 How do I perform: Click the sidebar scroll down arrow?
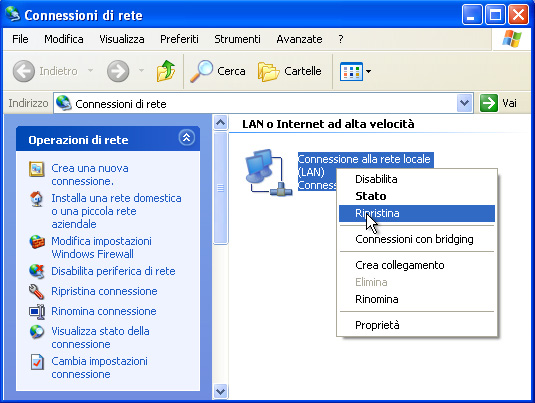coord(220,391)
